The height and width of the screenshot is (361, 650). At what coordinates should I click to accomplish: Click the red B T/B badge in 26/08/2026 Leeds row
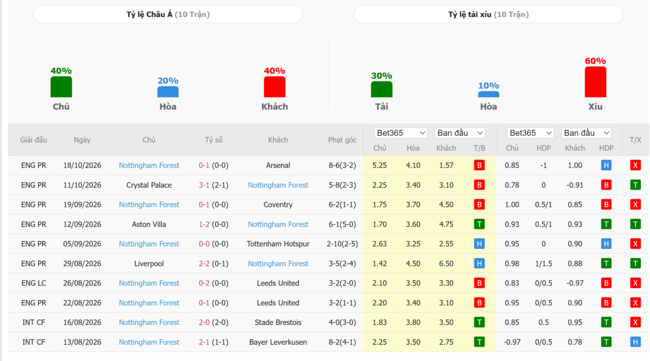pyautogui.click(x=479, y=283)
